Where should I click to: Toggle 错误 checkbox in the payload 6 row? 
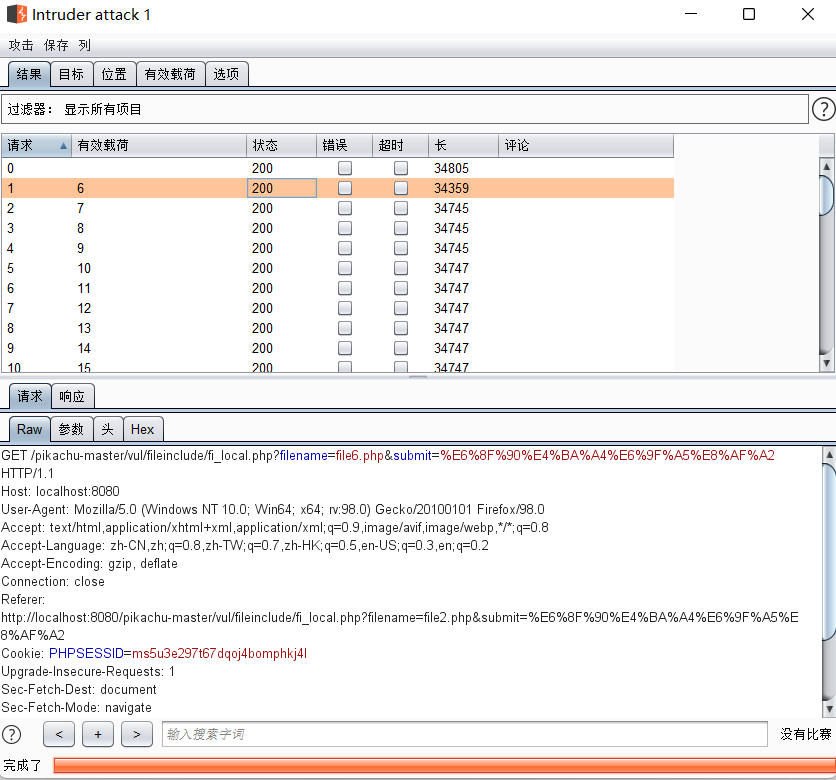344,188
